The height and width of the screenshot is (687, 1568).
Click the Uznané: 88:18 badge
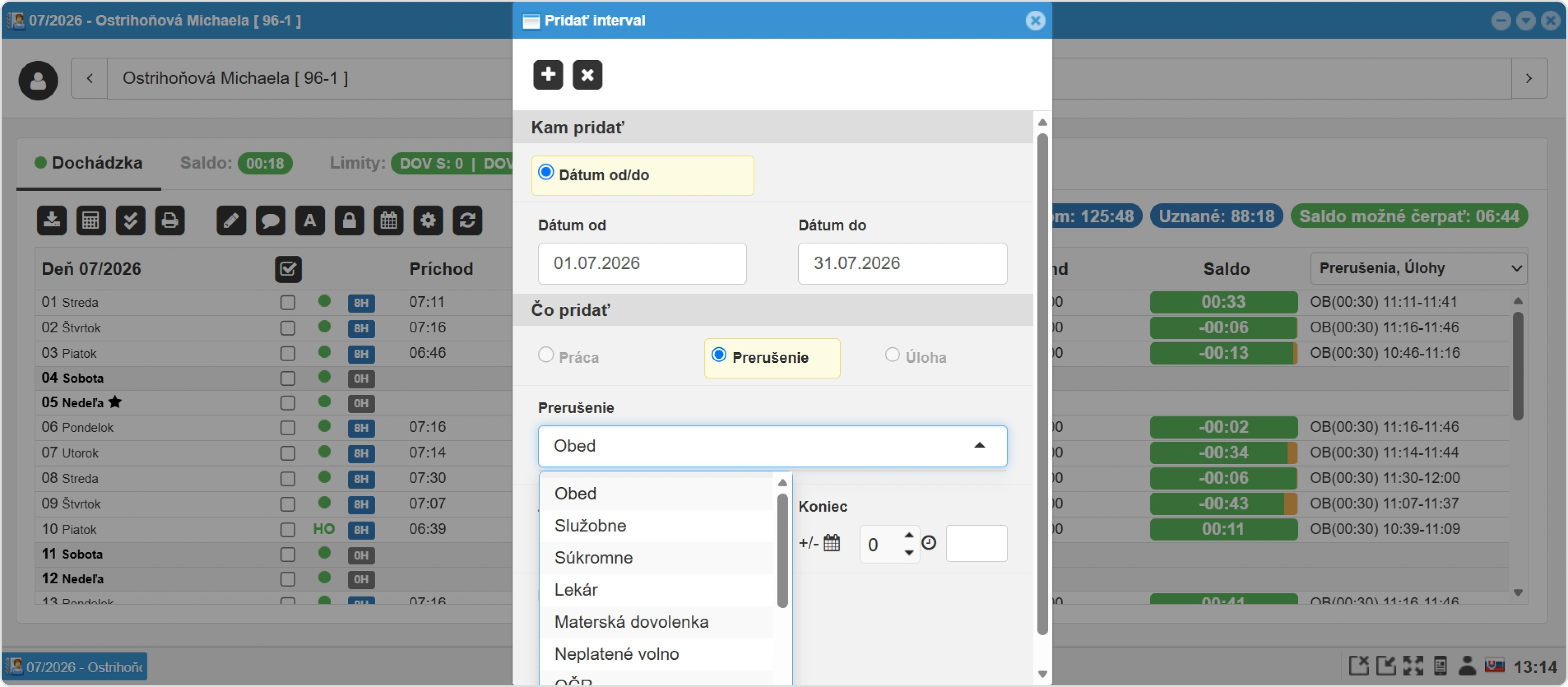[1216, 216]
